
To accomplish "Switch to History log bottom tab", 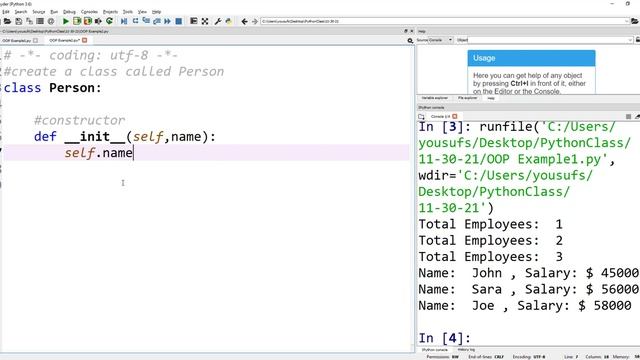I will click(466, 350).
